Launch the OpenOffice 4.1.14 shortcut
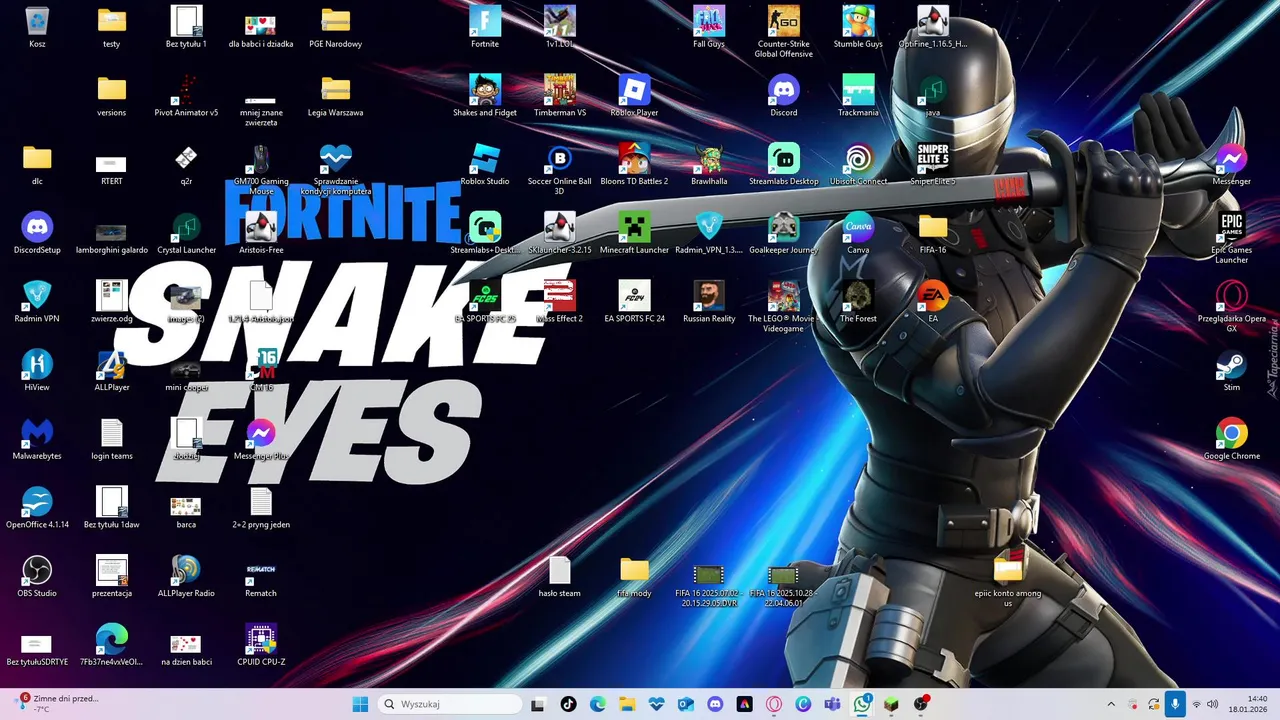The height and width of the screenshot is (720, 1280). [x=37, y=508]
